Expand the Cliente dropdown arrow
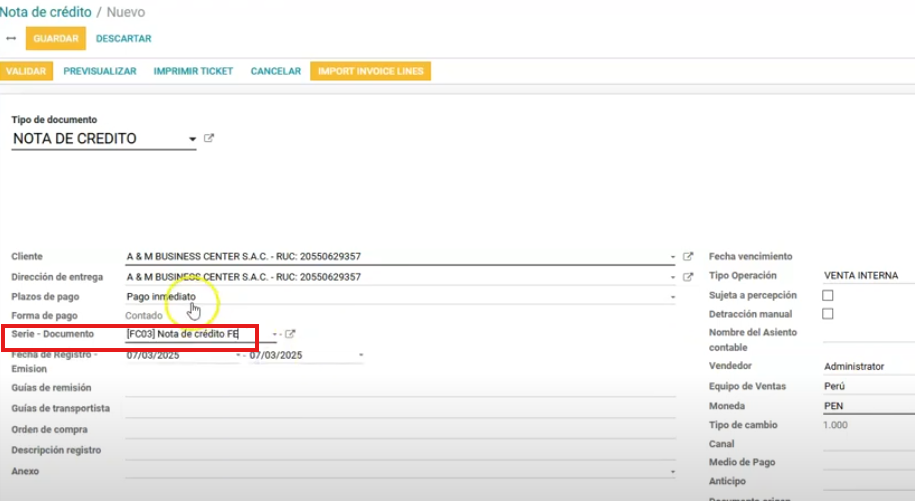 [x=673, y=257]
